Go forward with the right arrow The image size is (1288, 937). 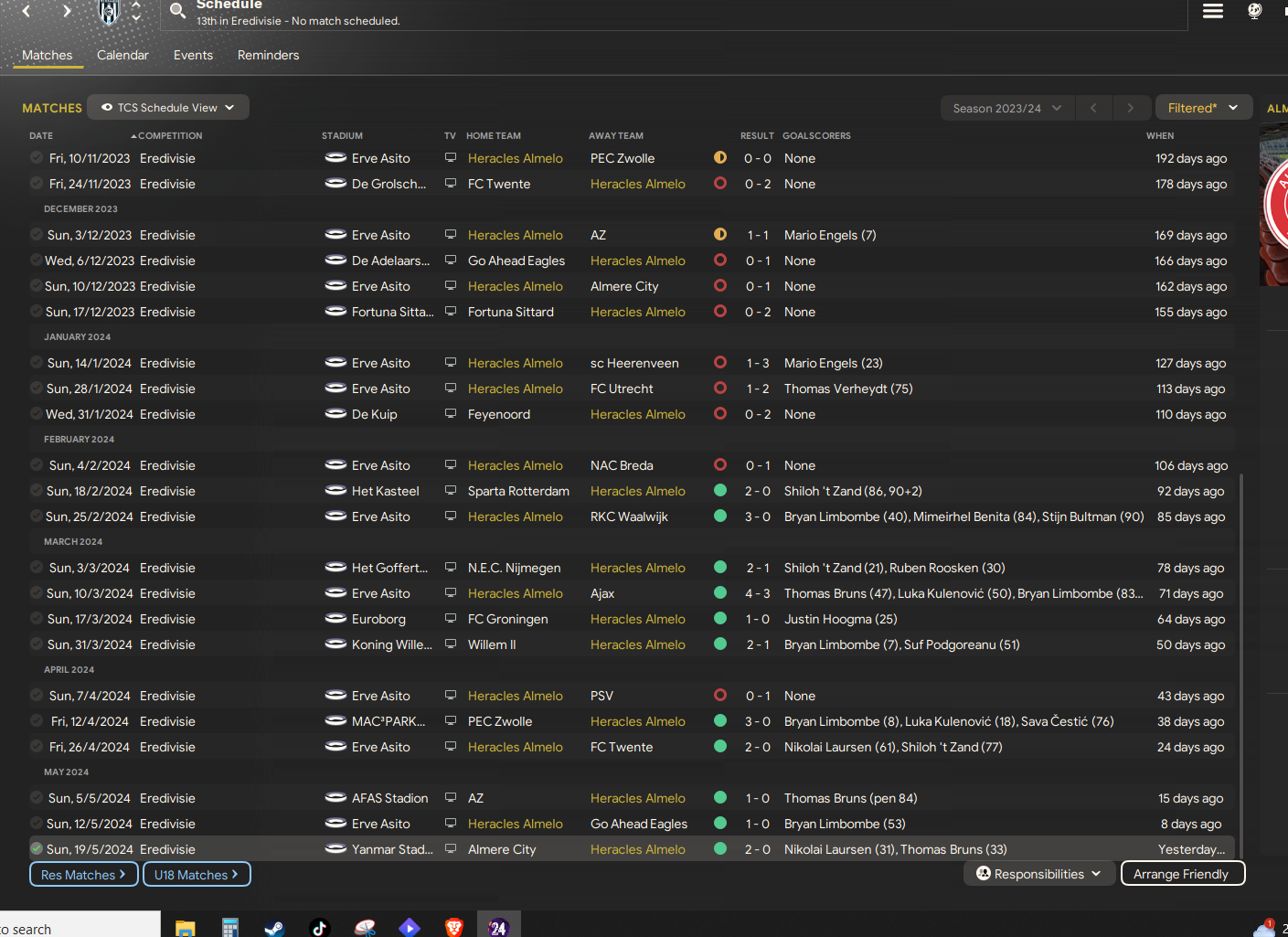pyautogui.click(x=67, y=11)
